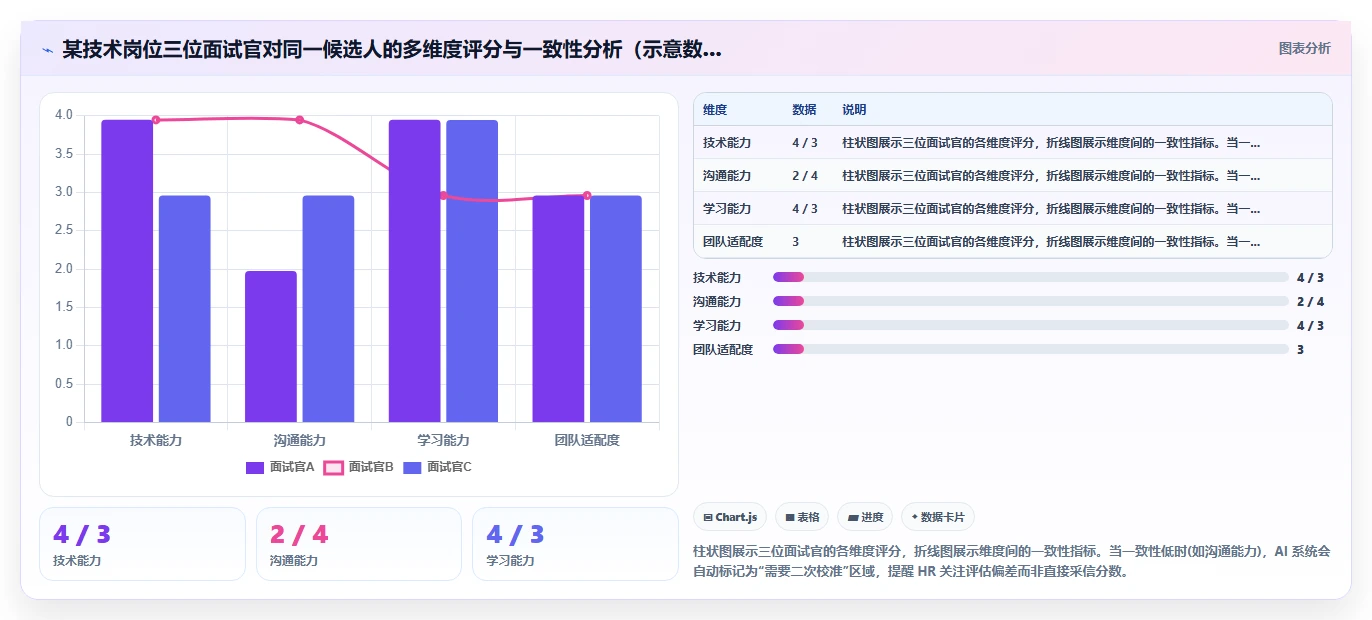Click the line point above 沟通能力
Viewport: 1372px width, 620px height.
pos(299,120)
